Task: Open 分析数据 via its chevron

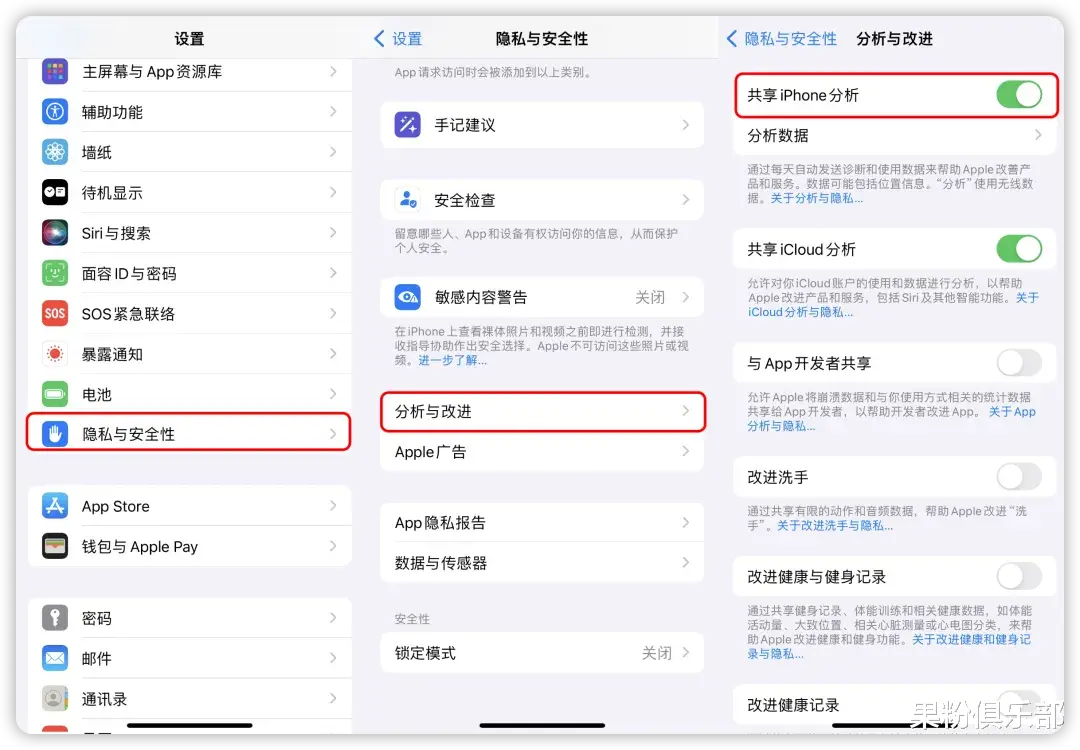Action: click(1038, 135)
